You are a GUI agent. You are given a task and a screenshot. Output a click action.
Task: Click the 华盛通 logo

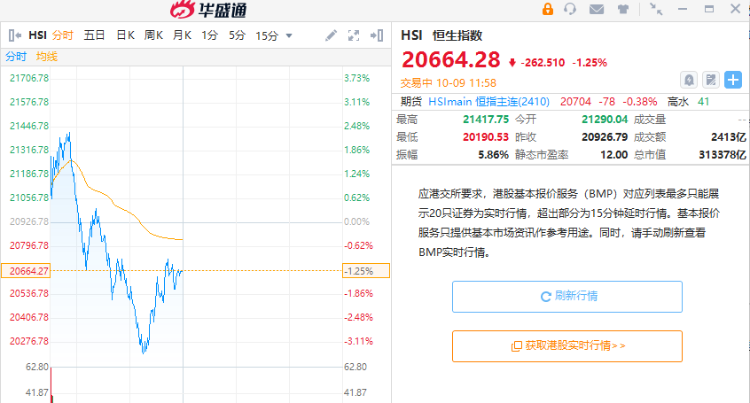pos(209,10)
